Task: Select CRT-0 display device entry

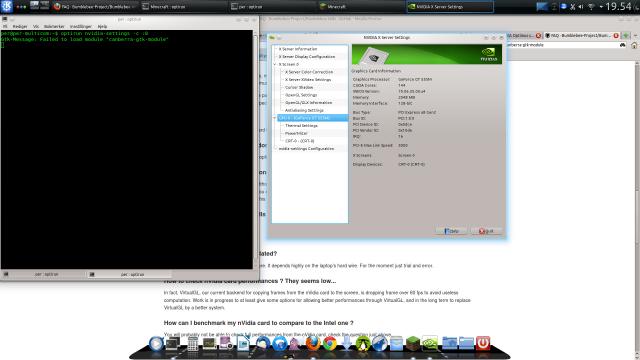Action: pos(300,141)
